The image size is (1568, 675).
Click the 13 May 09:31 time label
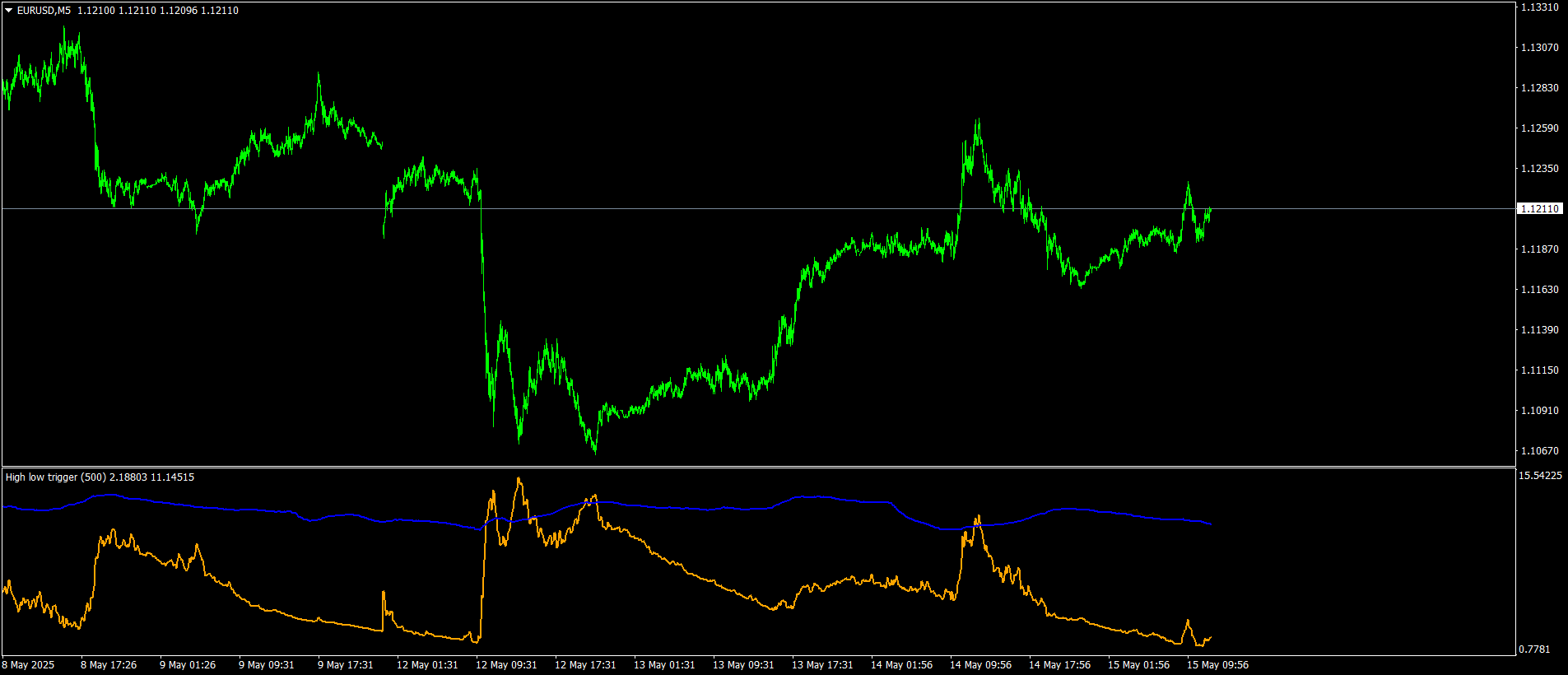(743, 665)
